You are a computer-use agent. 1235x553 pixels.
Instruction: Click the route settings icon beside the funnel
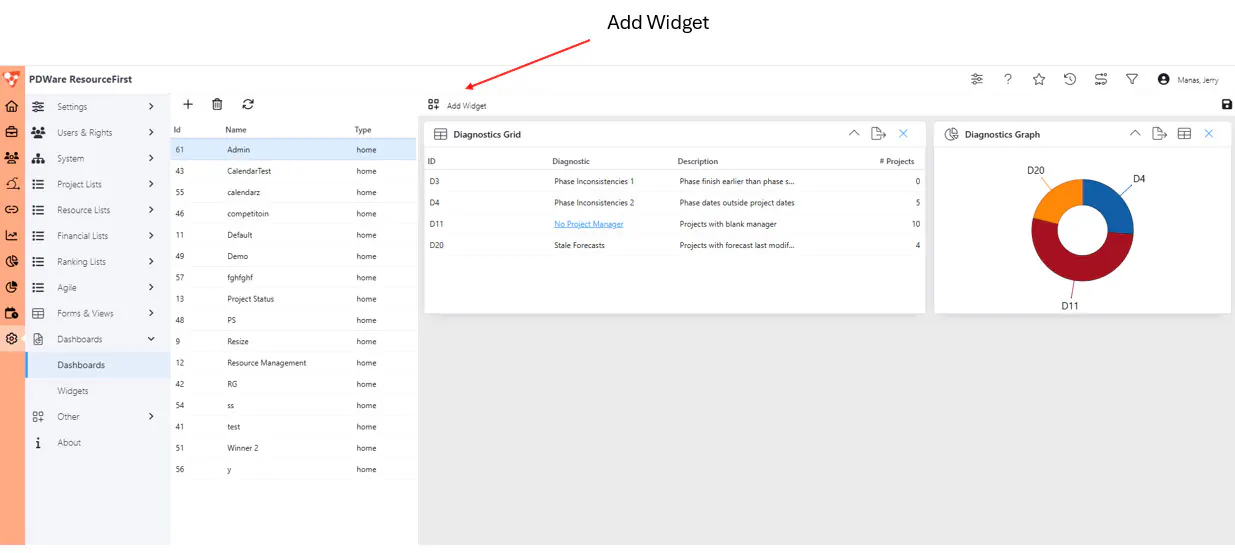[x=1101, y=79]
